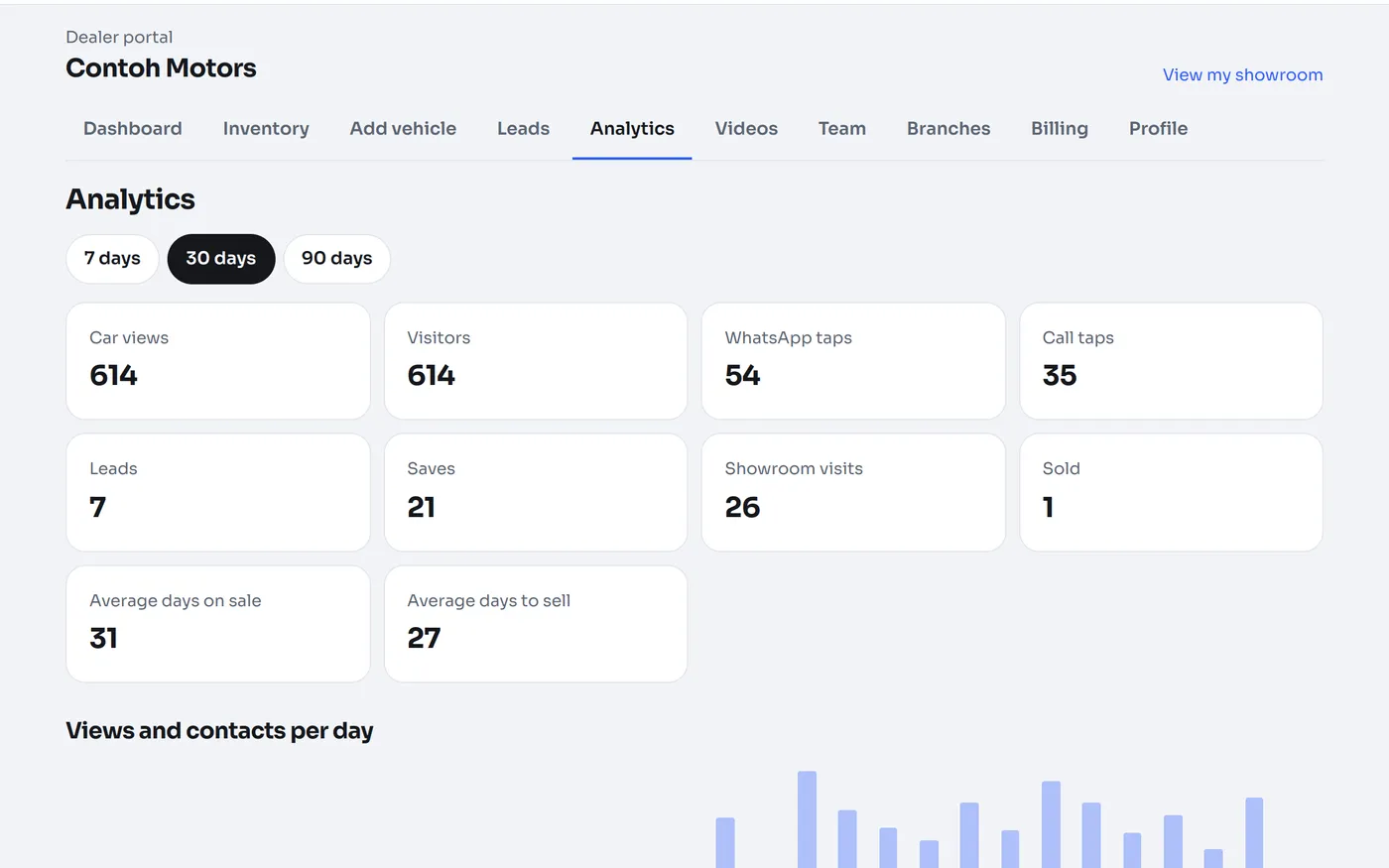Click the Average days on sale card

coord(218,624)
